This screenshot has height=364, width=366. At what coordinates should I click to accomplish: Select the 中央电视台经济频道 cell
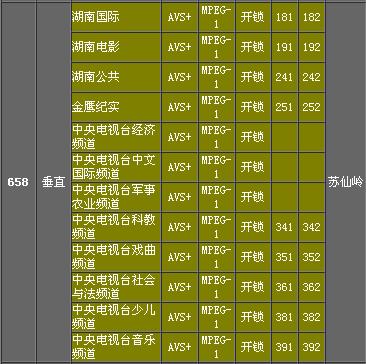click(116, 137)
